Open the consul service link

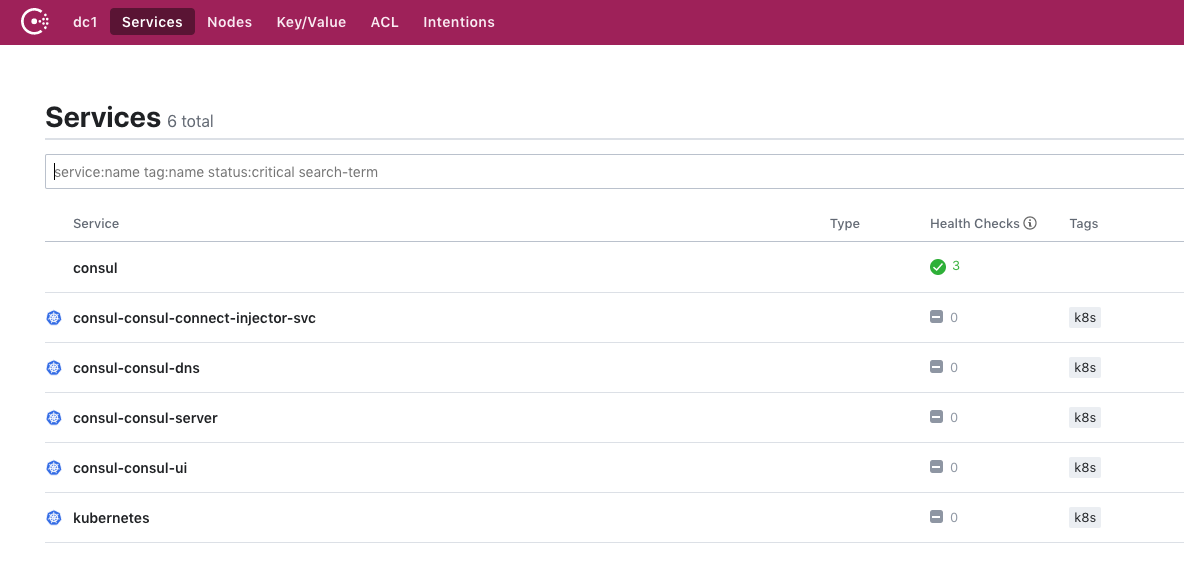point(95,268)
